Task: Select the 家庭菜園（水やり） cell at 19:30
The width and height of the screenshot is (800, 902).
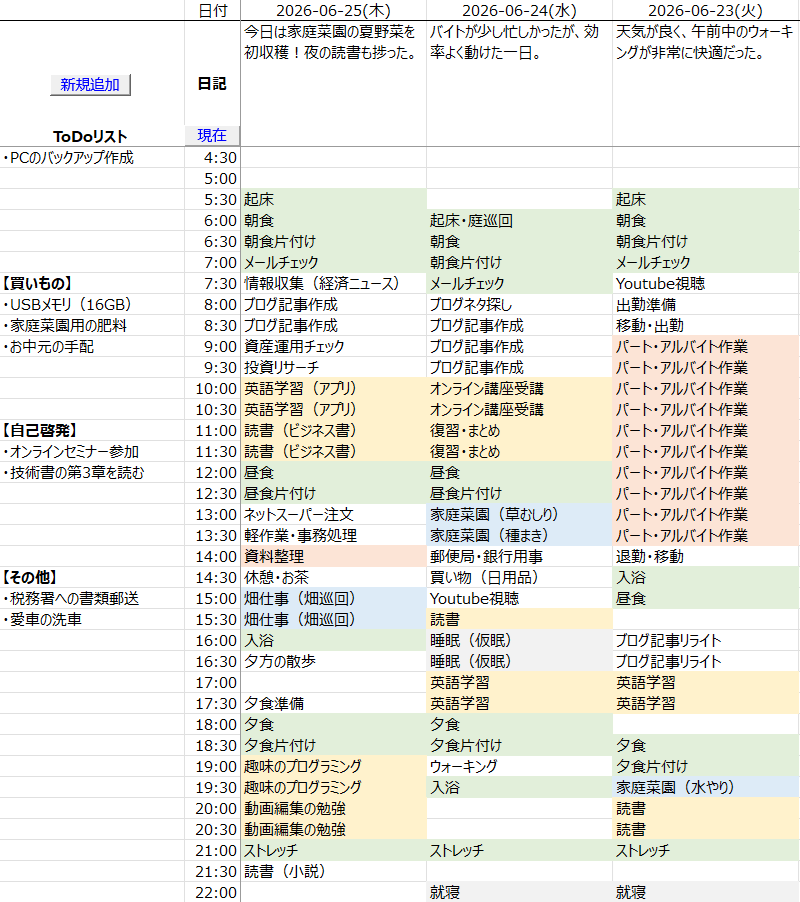Action: tap(706, 787)
